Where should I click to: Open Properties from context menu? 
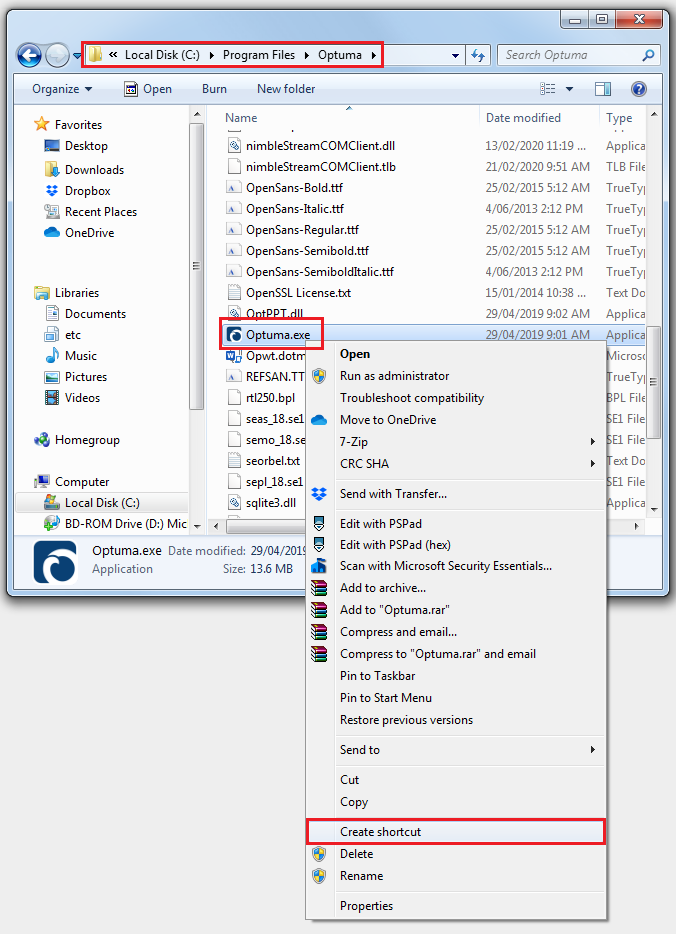point(456,905)
